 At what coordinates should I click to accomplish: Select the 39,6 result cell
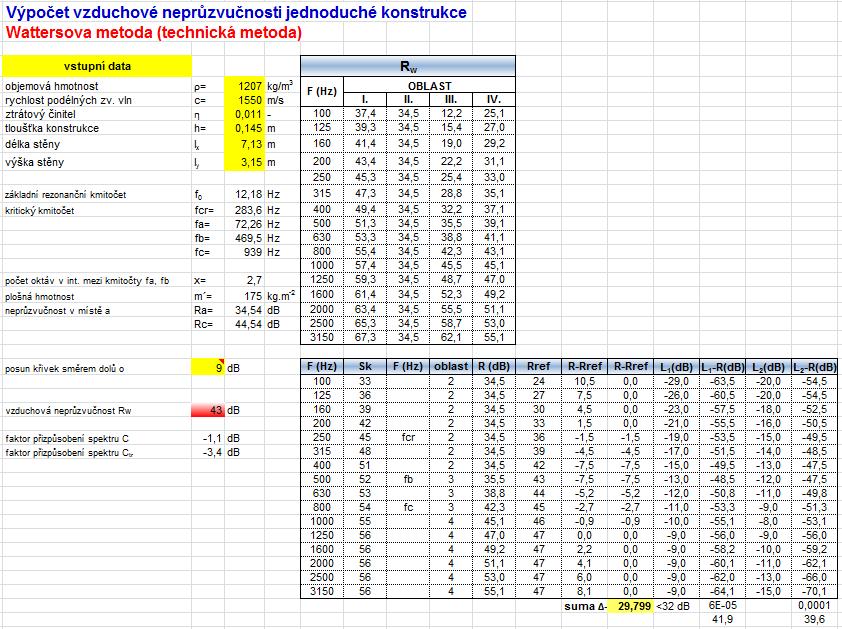click(x=814, y=619)
